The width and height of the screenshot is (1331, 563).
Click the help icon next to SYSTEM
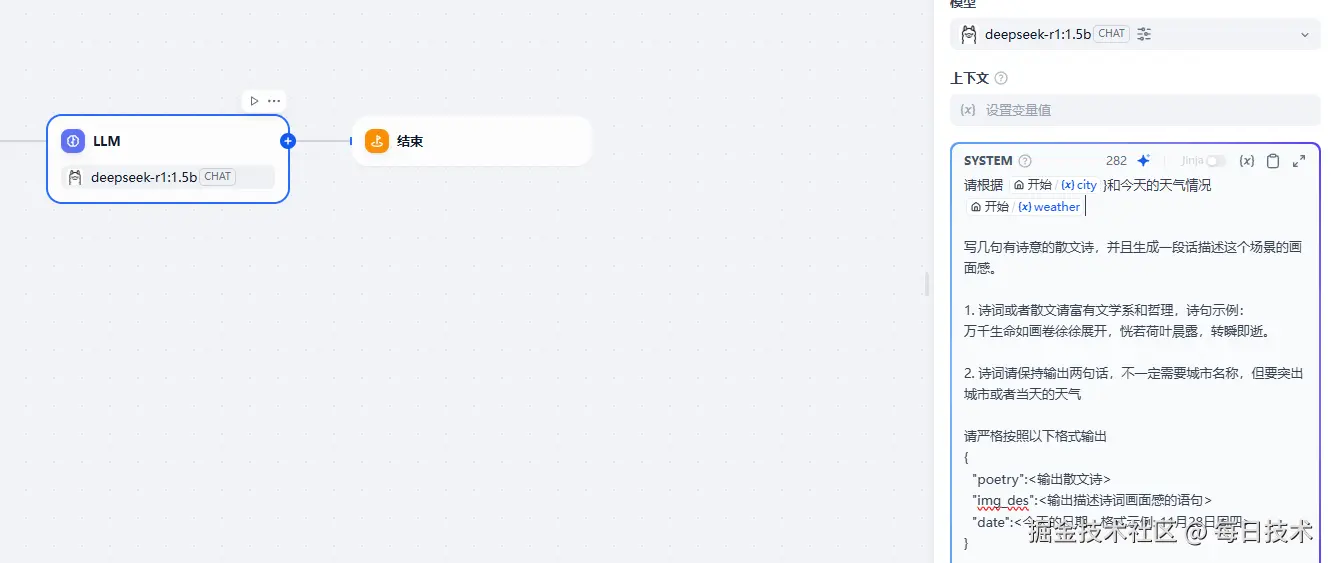[1025, 161]
